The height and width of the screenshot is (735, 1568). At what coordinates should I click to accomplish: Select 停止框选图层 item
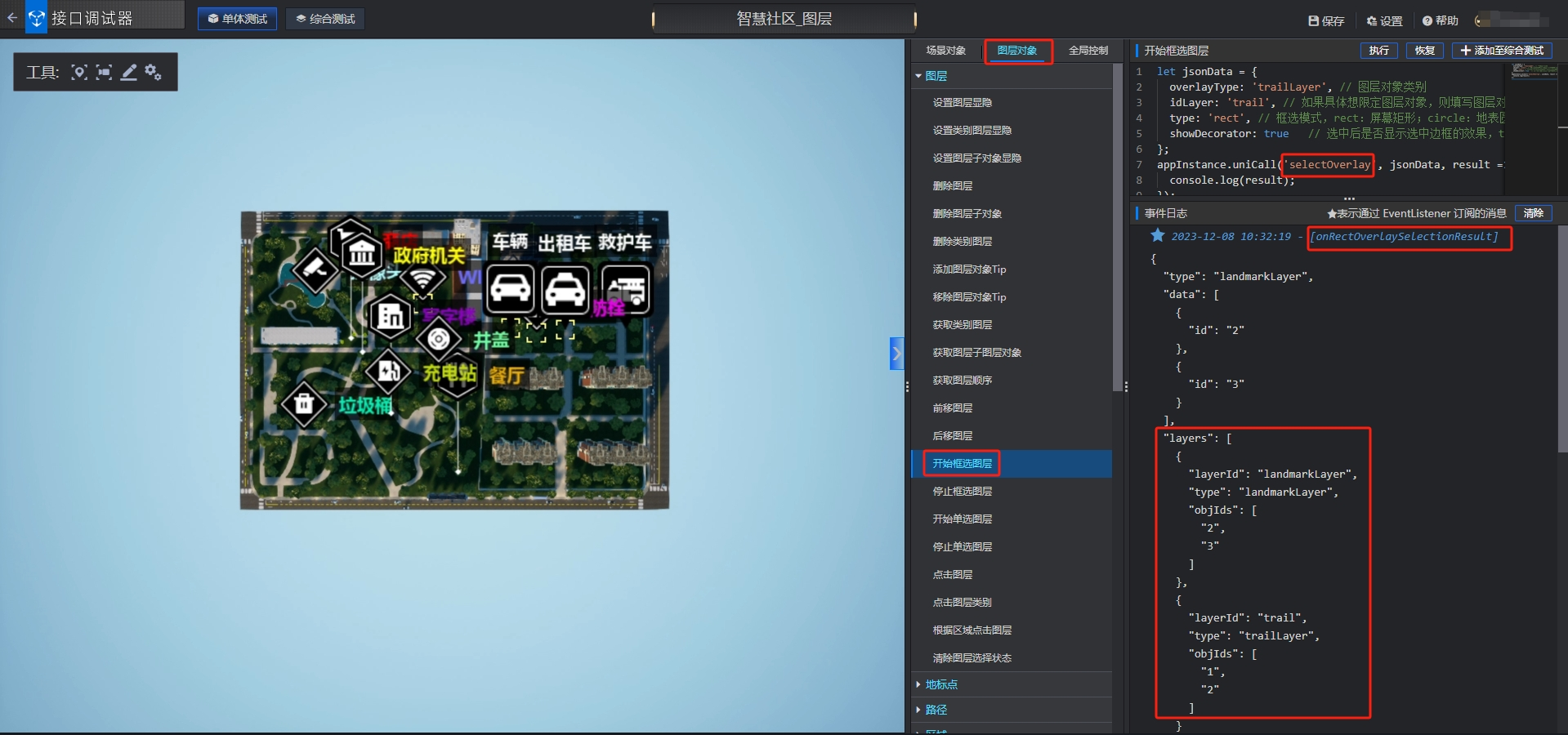[1012, 492]
